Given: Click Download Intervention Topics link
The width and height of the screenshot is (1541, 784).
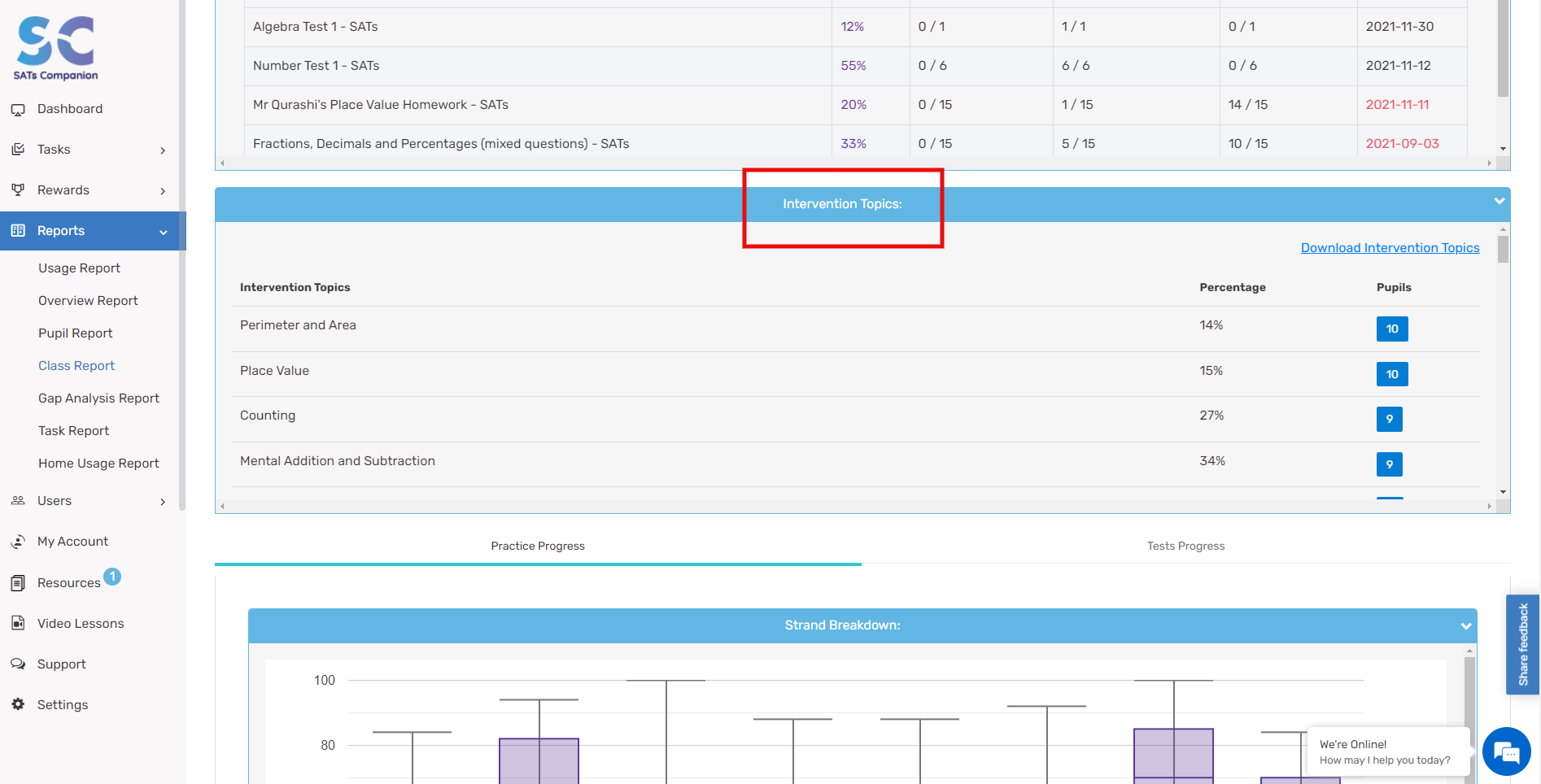Looking at the screenshot, I should point(1390,248).
